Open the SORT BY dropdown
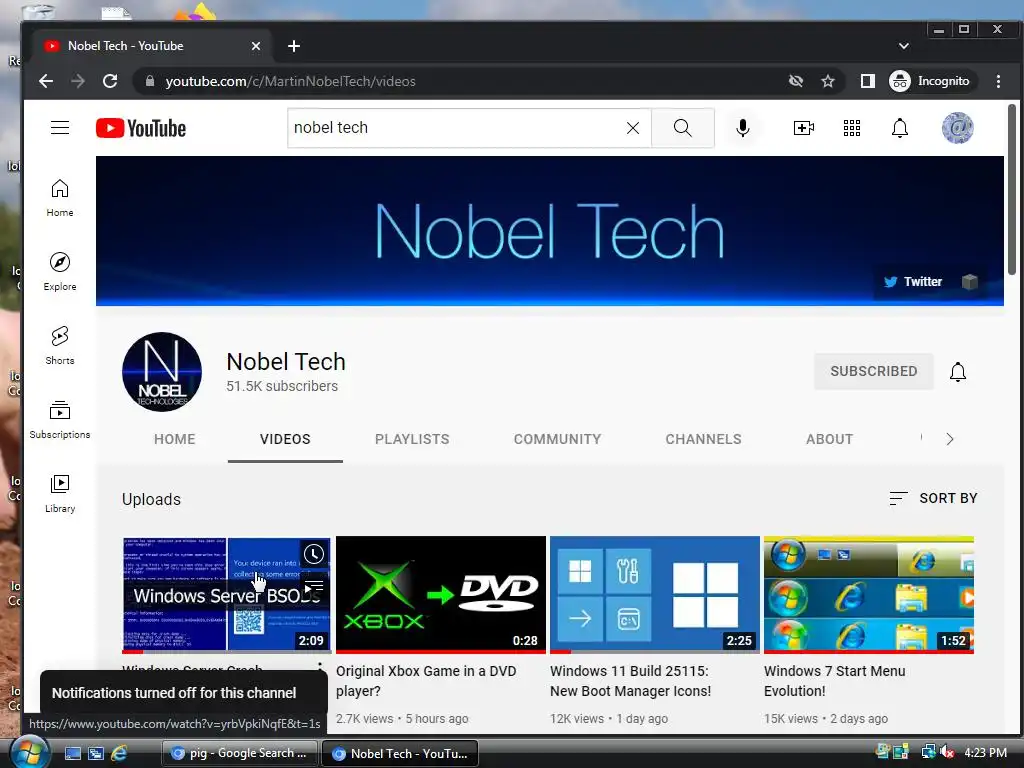The width and height of the screenshot is (1024, 768). coord(933,498)
